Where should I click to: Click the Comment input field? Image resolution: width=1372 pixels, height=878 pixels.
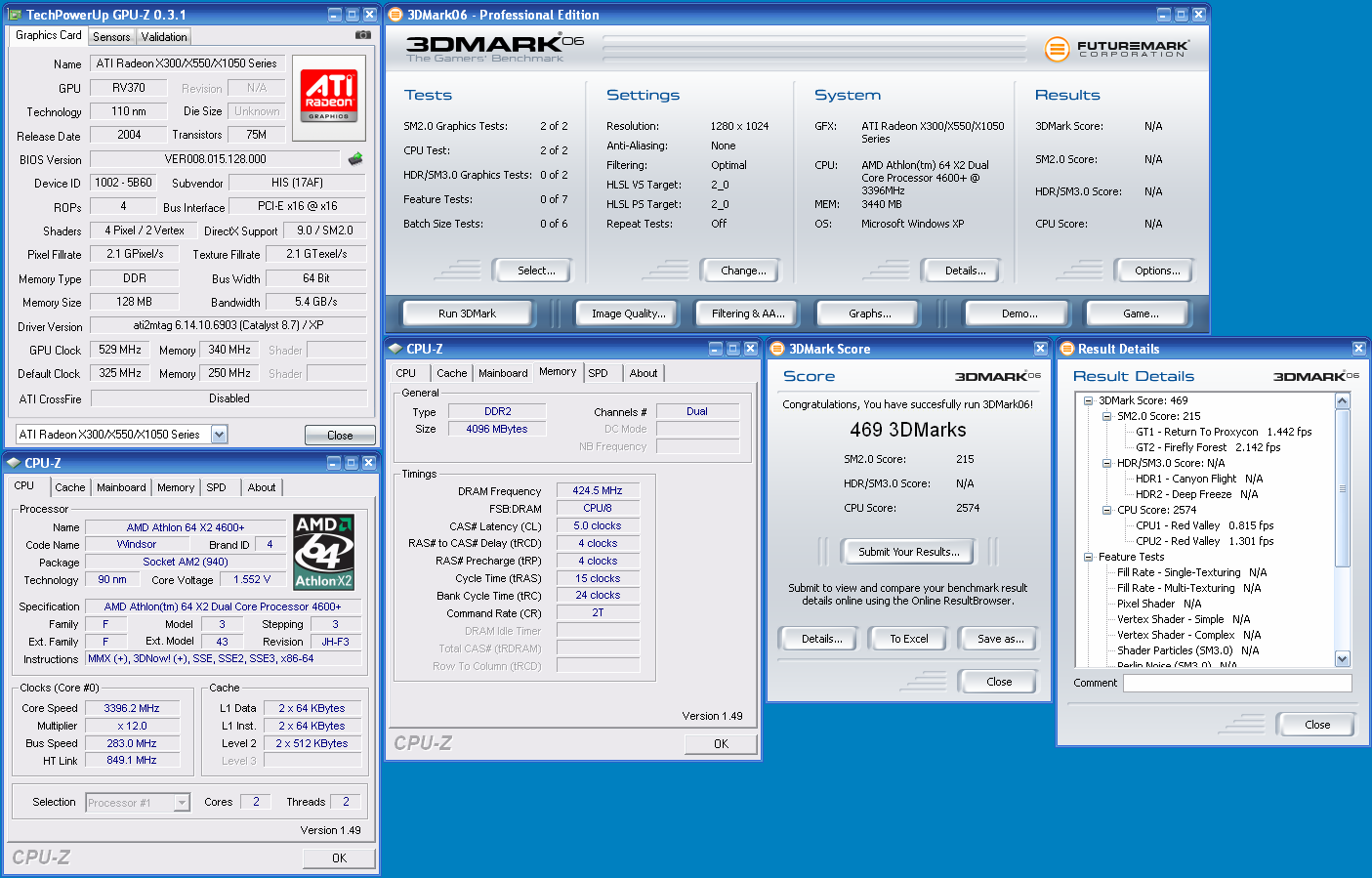click(1237, 684)
